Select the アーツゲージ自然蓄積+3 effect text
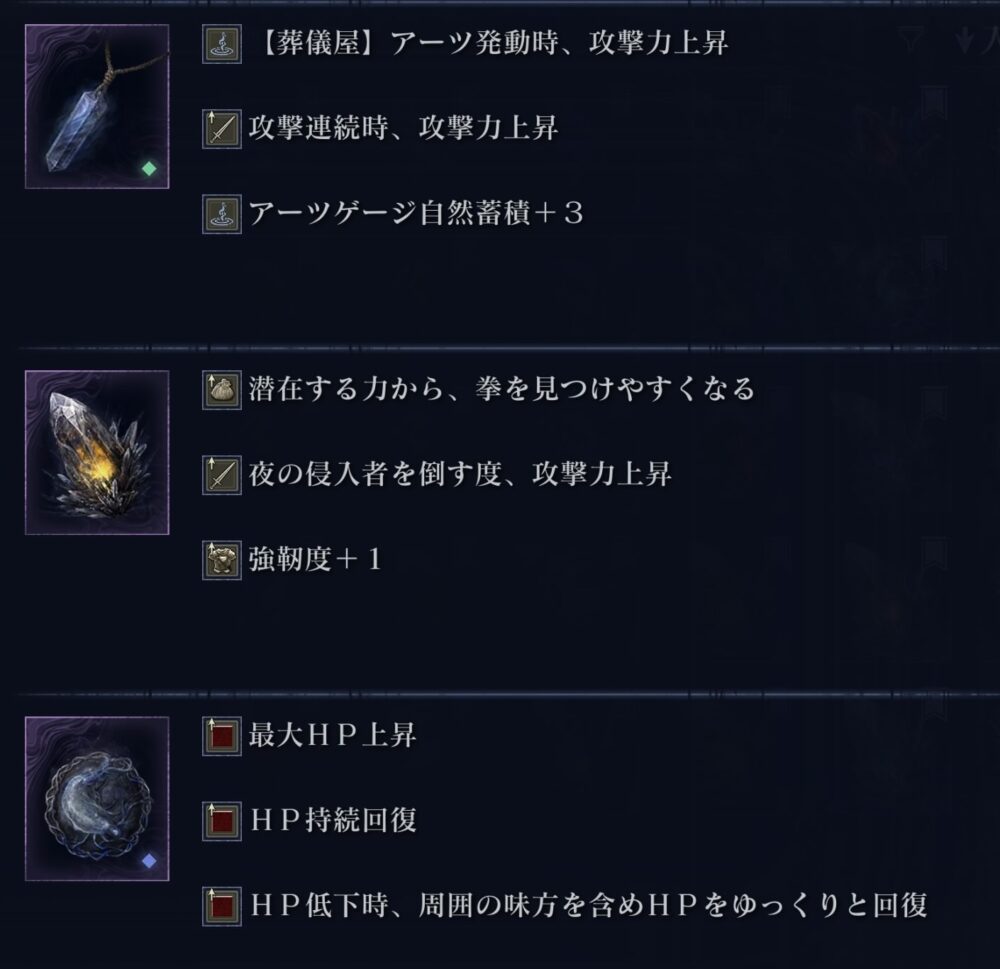This screenshot has height=969, width=1000. [416, 213]
